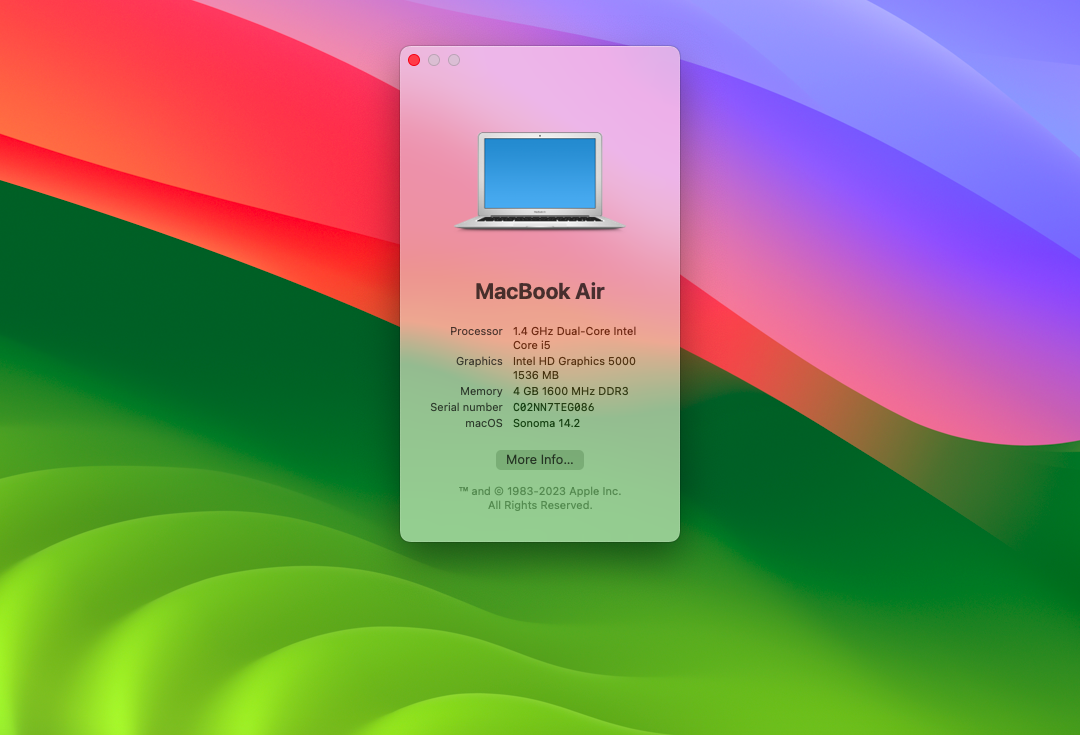This screenshot has width=1080, height=735.
Task: Click the 1983-2023 Apple Inc. copyright text
Action: coord(539,491)
